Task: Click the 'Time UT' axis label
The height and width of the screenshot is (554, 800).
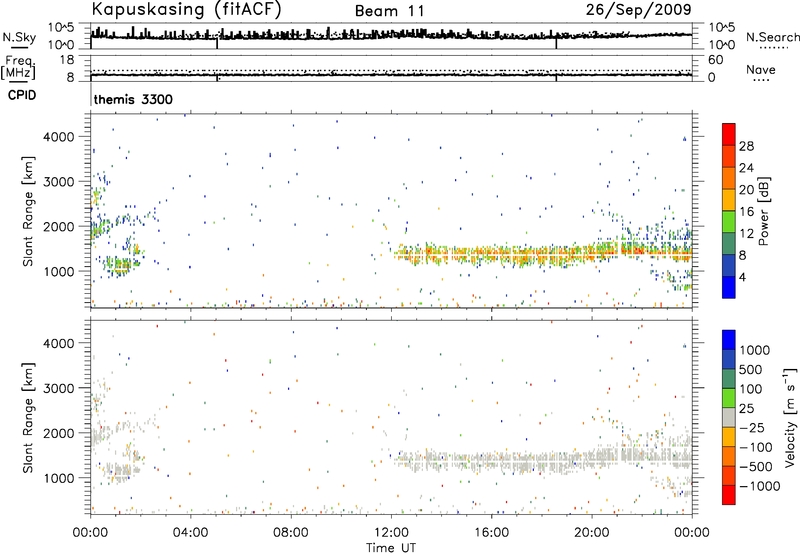Action: pyautogui.click(x=391, y=548)
